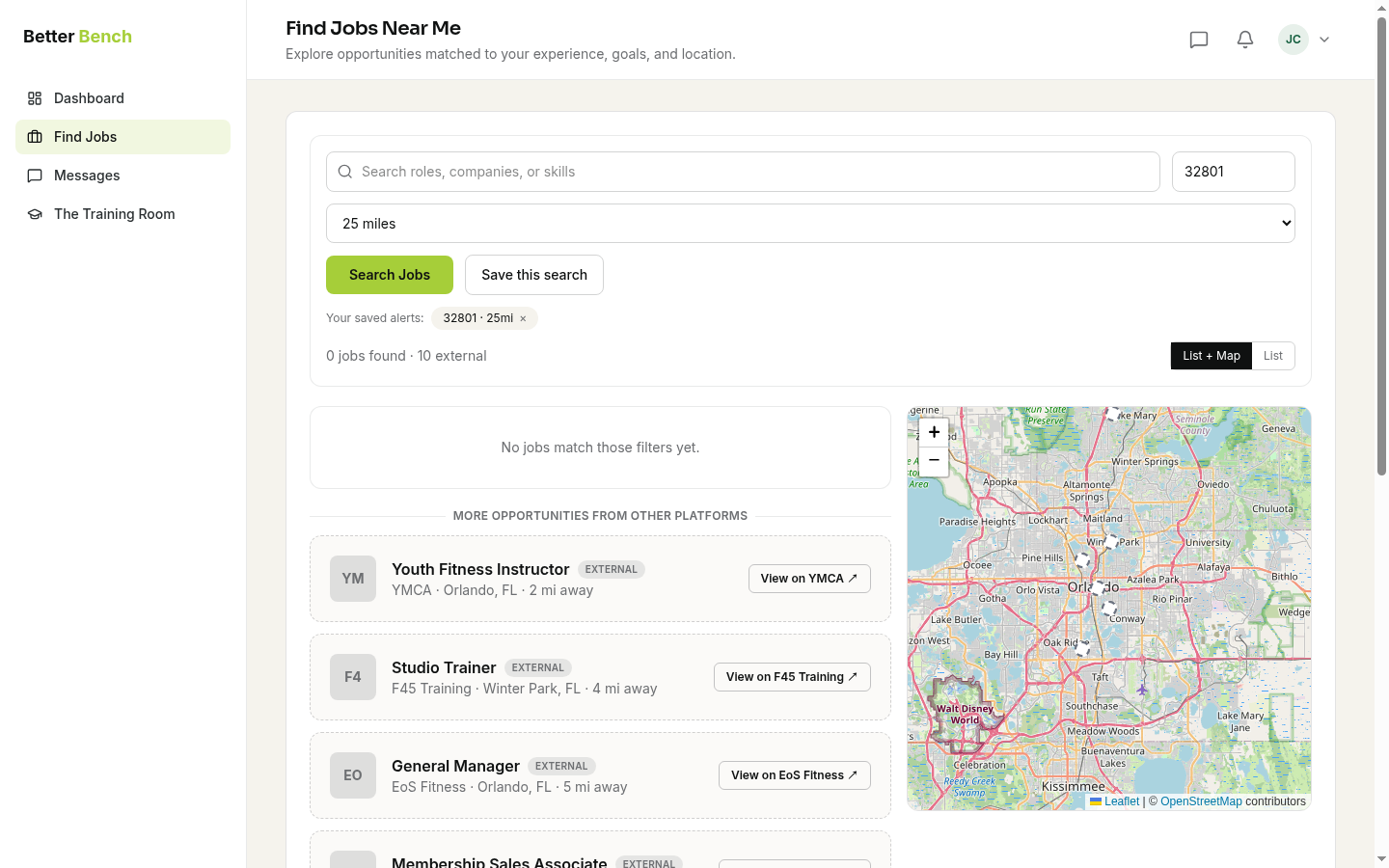Click the ZIP code field showing 32801
This screenshot has height=868, width=1389.
(x=1233, y=172)
